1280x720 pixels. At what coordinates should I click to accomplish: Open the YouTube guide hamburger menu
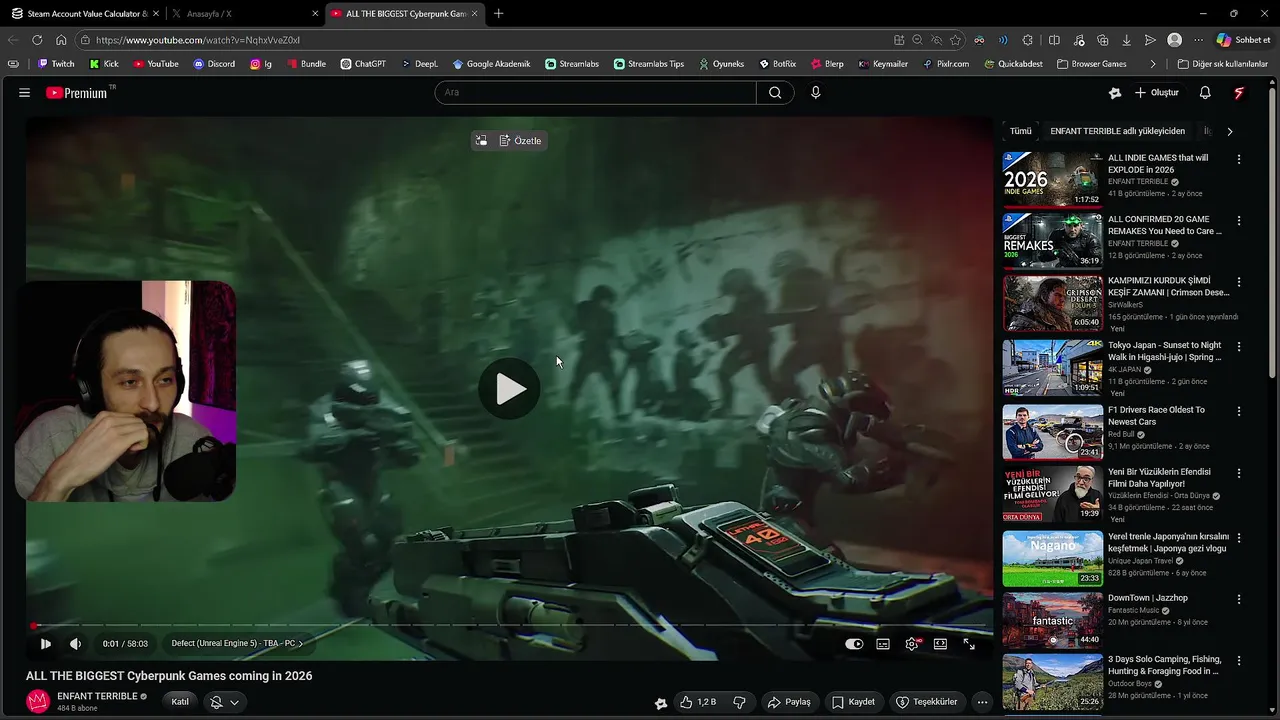click(24, 92)
